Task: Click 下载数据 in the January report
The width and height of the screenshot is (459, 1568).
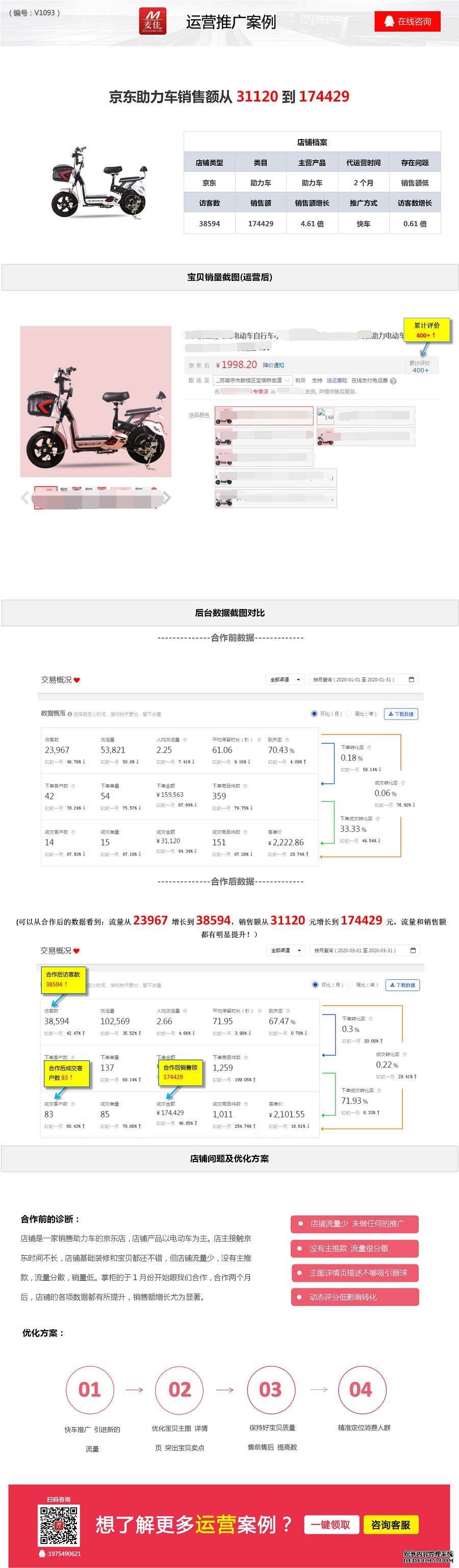Action: [401, 714]
